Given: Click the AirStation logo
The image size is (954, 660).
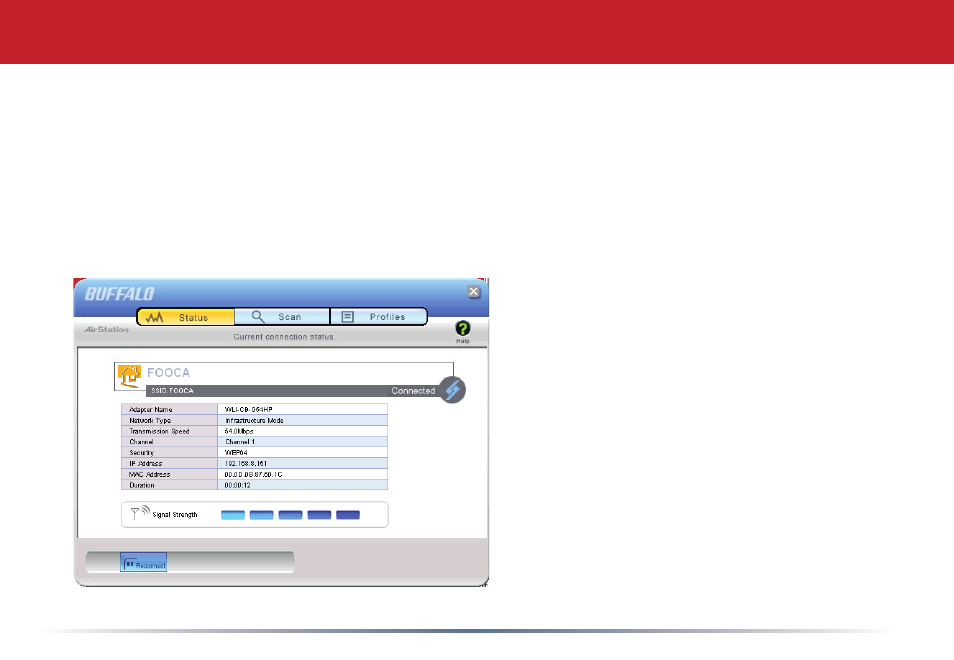Looking at the screenshot, I should tap(106, 329).
